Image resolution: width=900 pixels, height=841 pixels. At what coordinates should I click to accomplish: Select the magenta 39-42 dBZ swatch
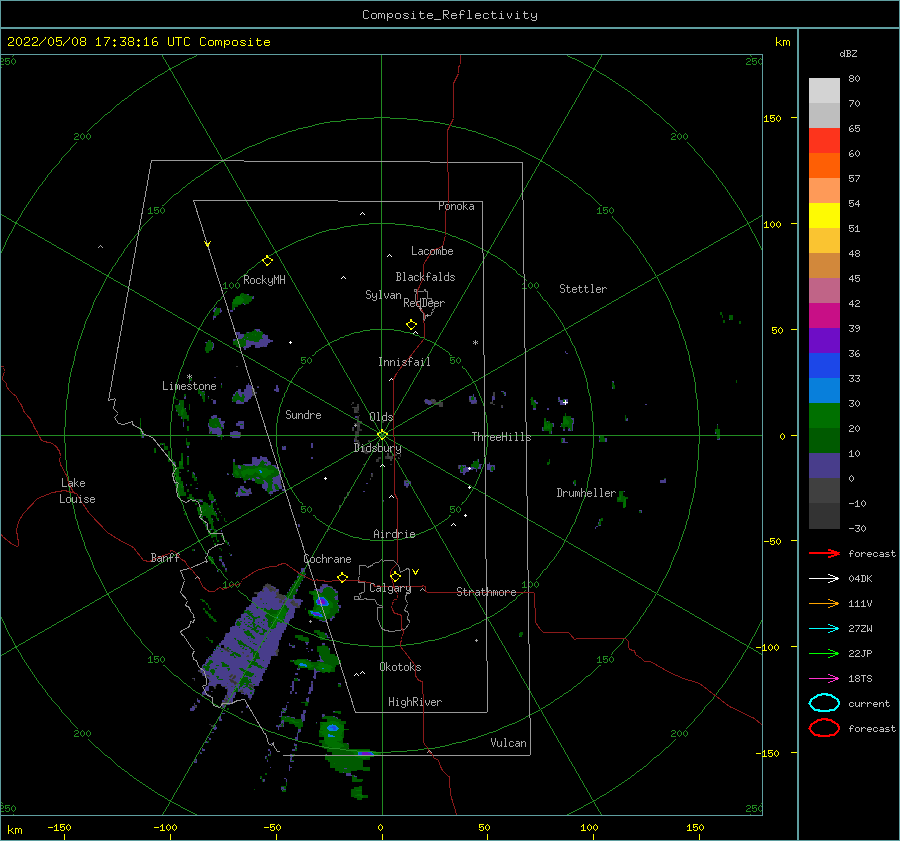pyautogui.click(x=824, y=316)
